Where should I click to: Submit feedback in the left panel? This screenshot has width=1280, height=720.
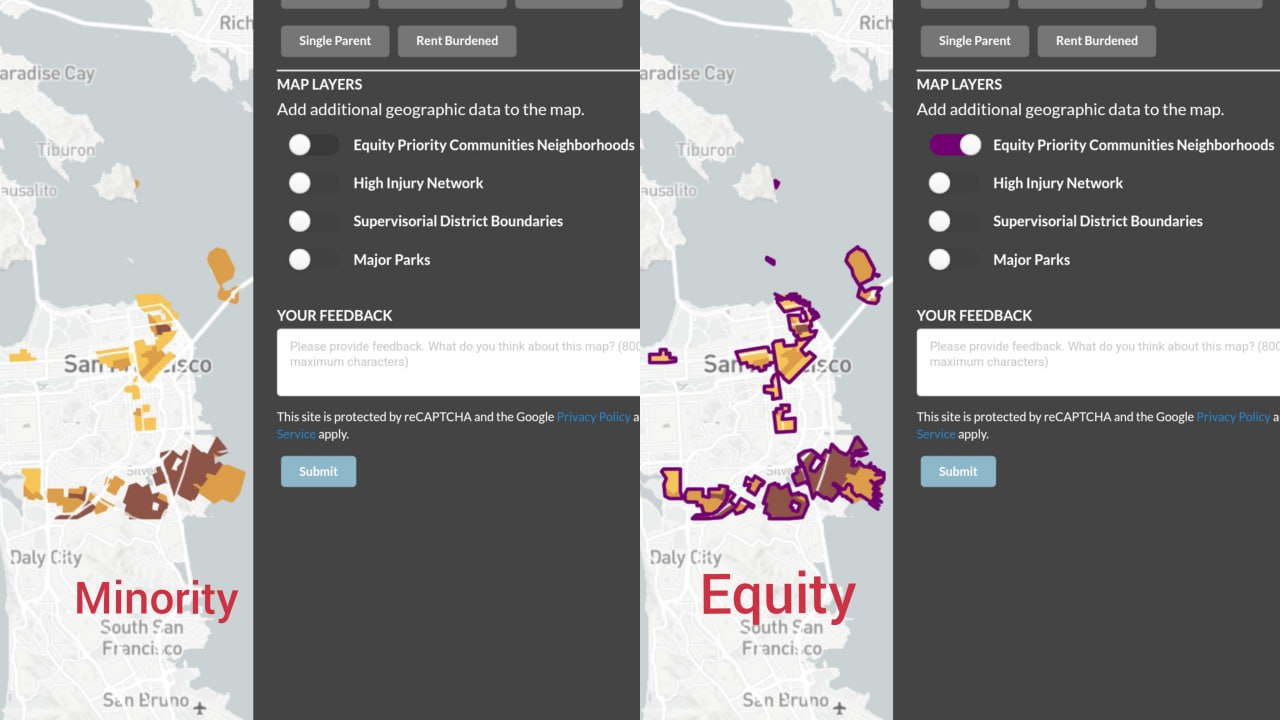point(318,471)
